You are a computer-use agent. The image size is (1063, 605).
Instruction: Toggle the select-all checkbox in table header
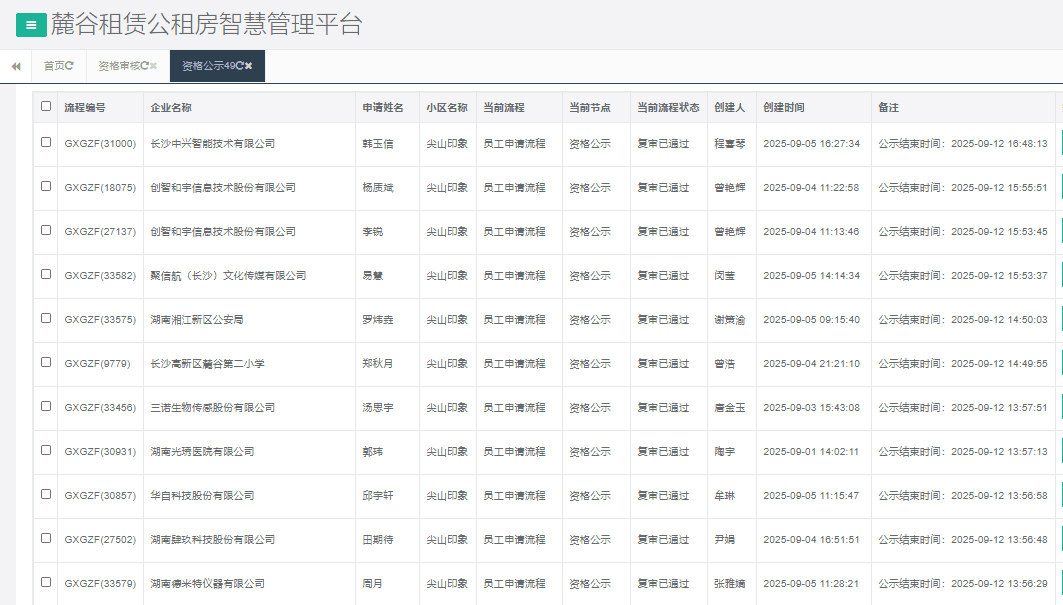click(x=46, y=107)
